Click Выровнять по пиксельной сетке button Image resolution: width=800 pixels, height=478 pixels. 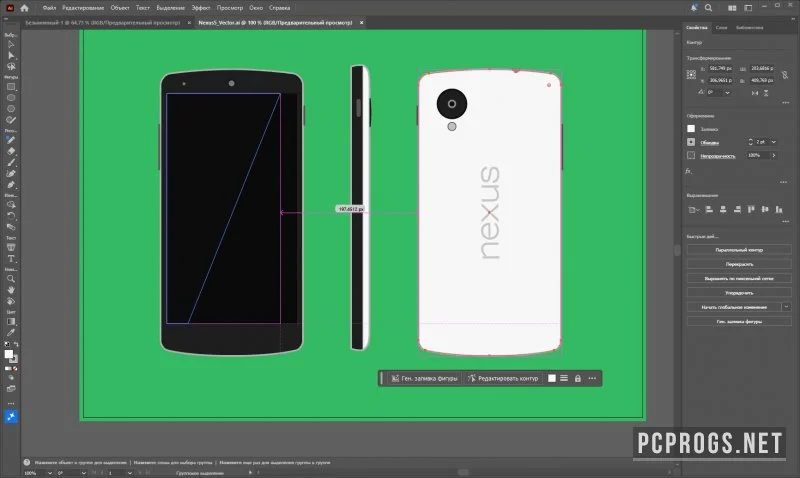tap(739, 278)
